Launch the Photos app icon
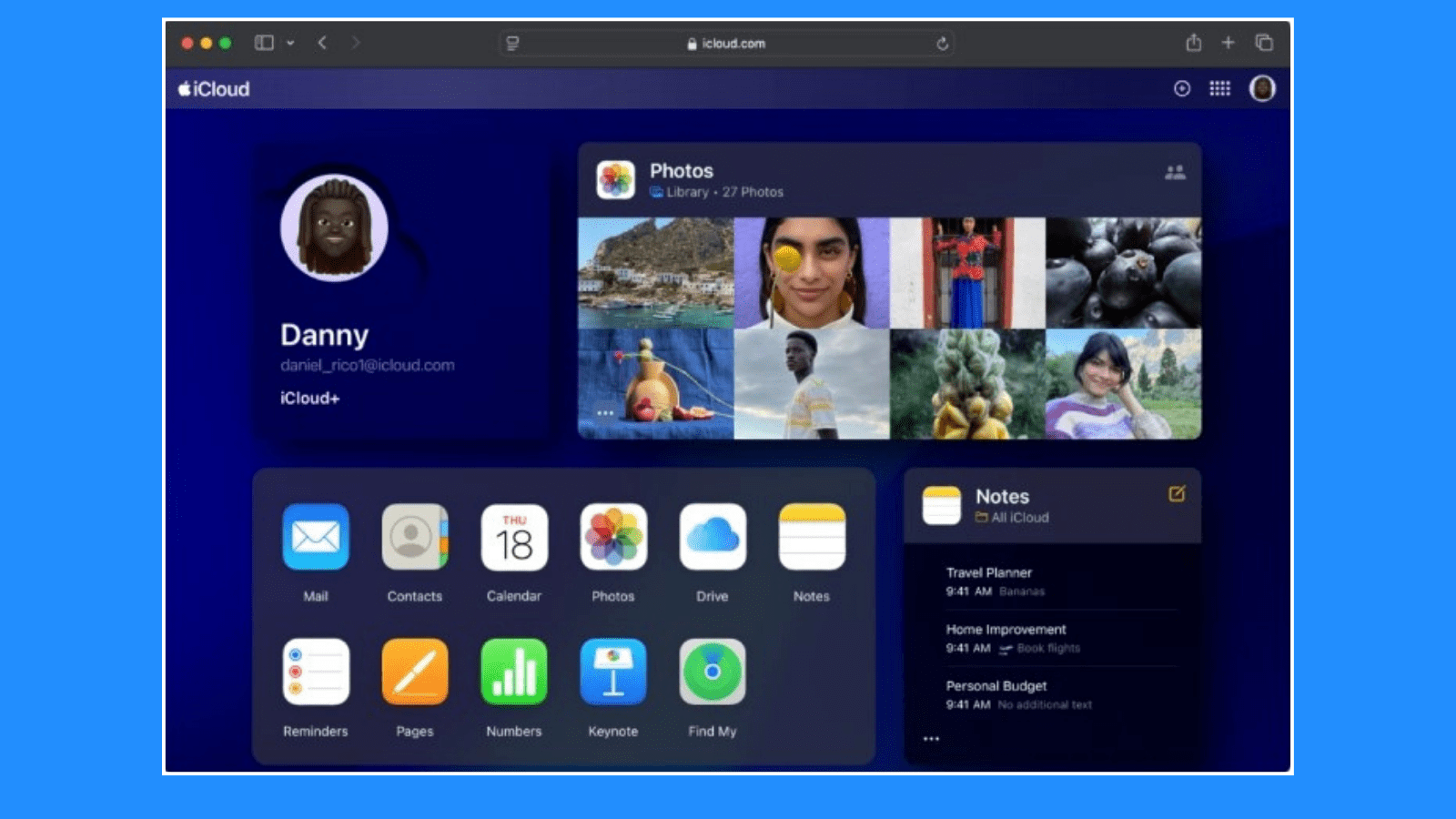 click(x=613, y=539)
